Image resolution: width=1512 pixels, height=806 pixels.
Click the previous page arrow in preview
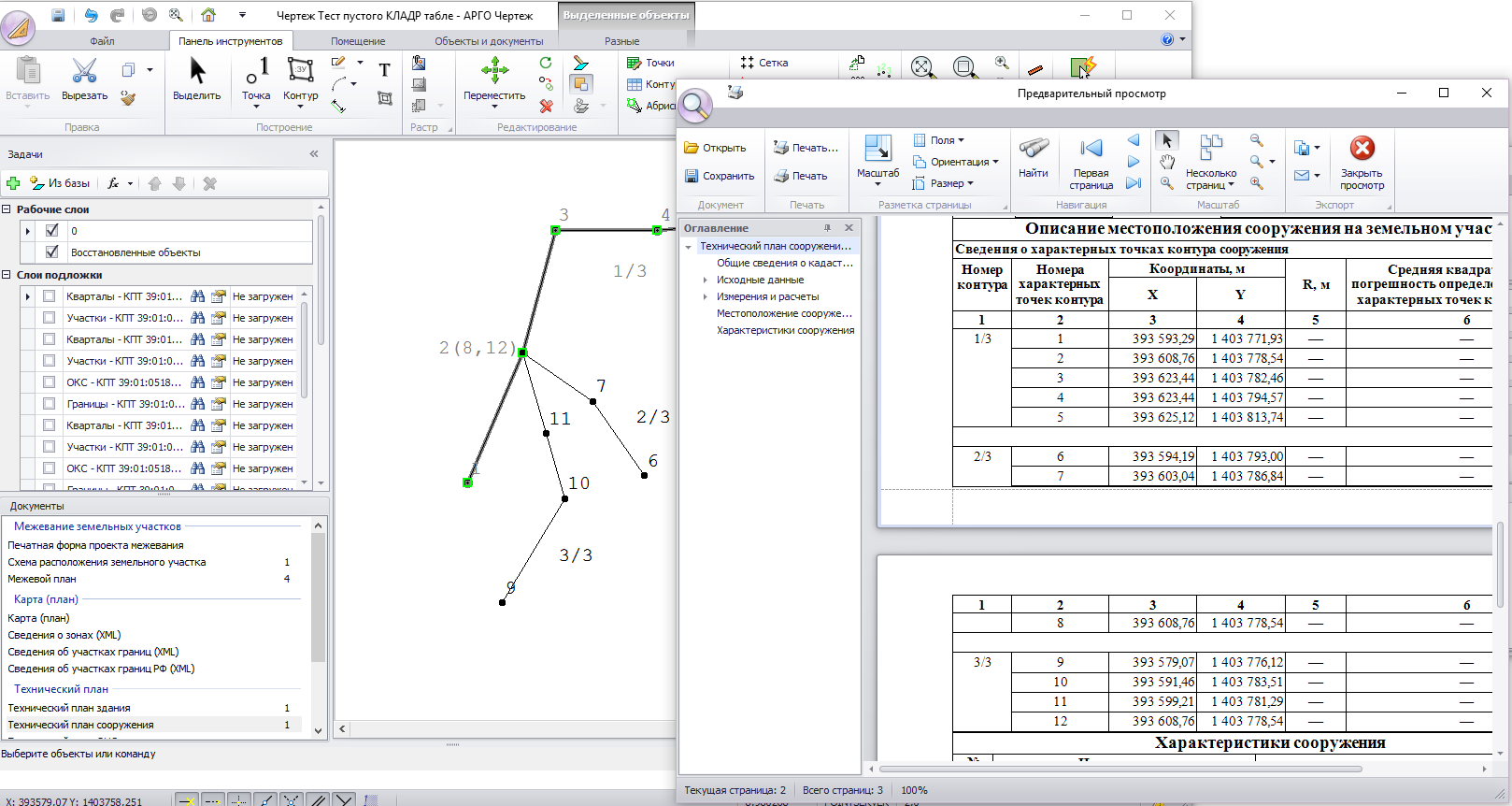click(1134, 140)
